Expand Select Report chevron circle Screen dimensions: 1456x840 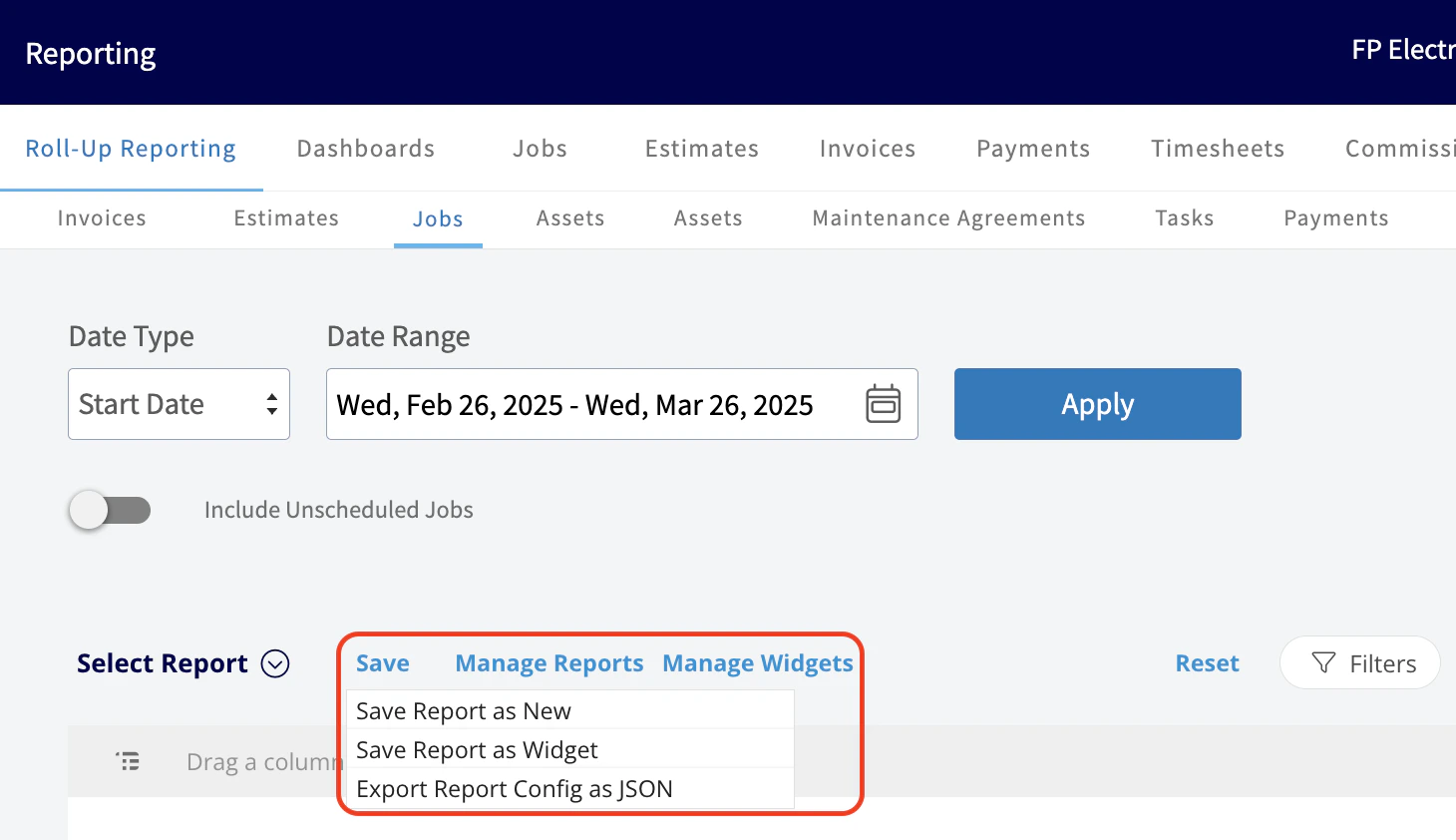275,663
